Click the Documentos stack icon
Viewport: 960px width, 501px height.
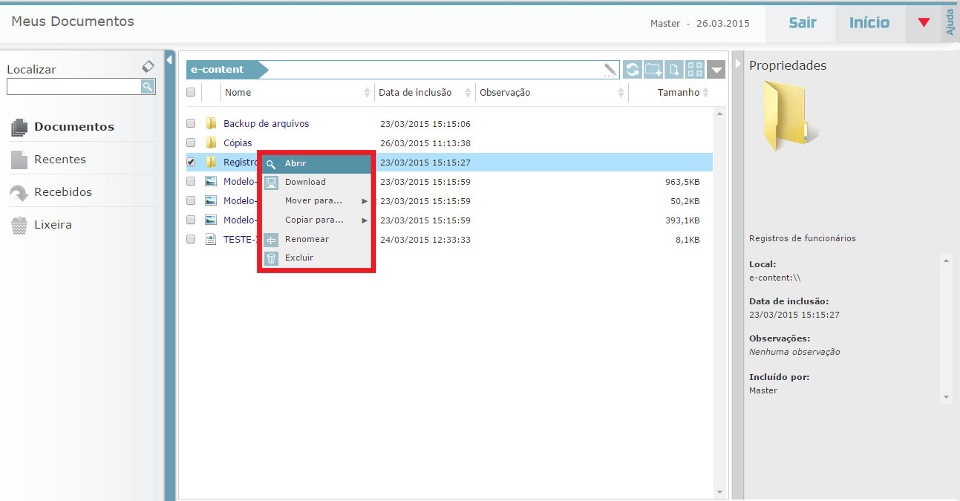19,127
